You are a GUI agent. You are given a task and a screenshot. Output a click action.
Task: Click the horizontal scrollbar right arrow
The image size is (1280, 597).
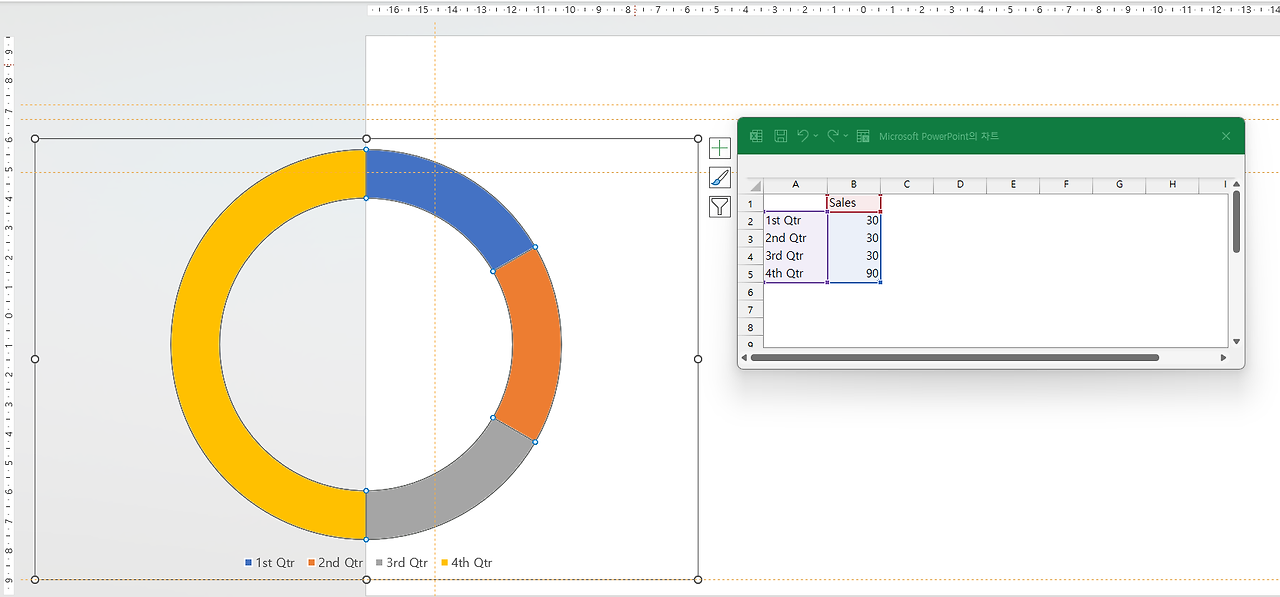tap(1223, 357)
